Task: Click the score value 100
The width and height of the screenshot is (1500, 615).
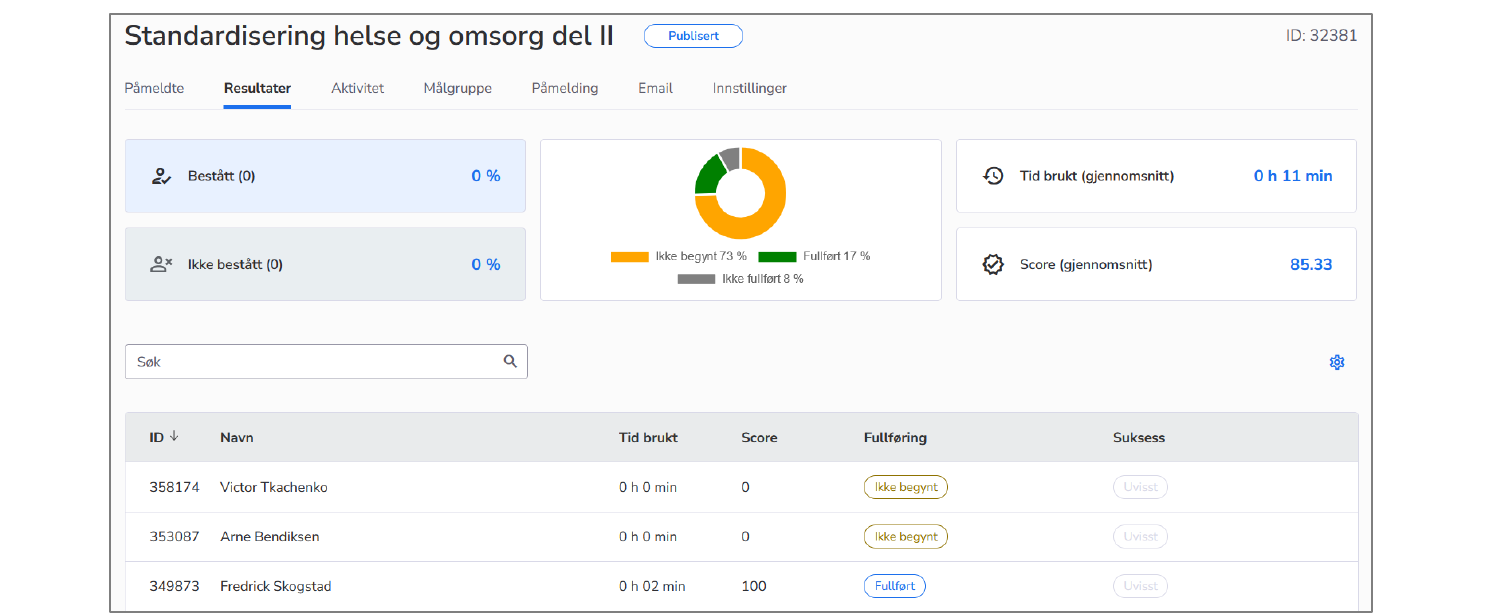Action: [753, 586]
